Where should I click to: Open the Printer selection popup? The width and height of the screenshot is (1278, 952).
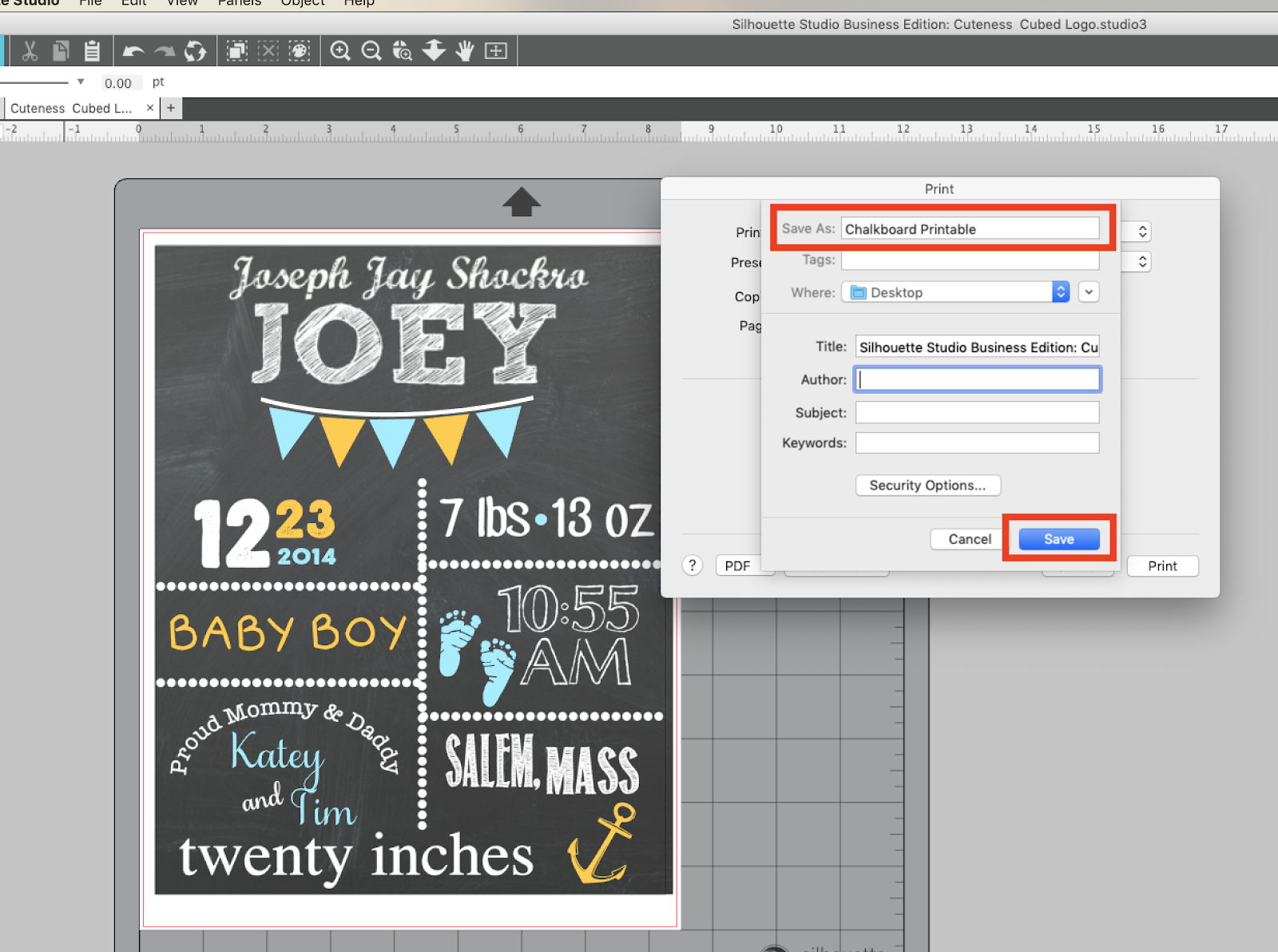[x=1142, y=232]
